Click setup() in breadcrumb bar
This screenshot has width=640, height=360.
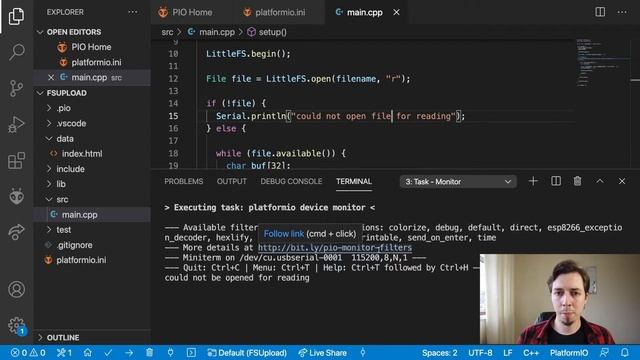pyautogui.click(x=272, y=32)
